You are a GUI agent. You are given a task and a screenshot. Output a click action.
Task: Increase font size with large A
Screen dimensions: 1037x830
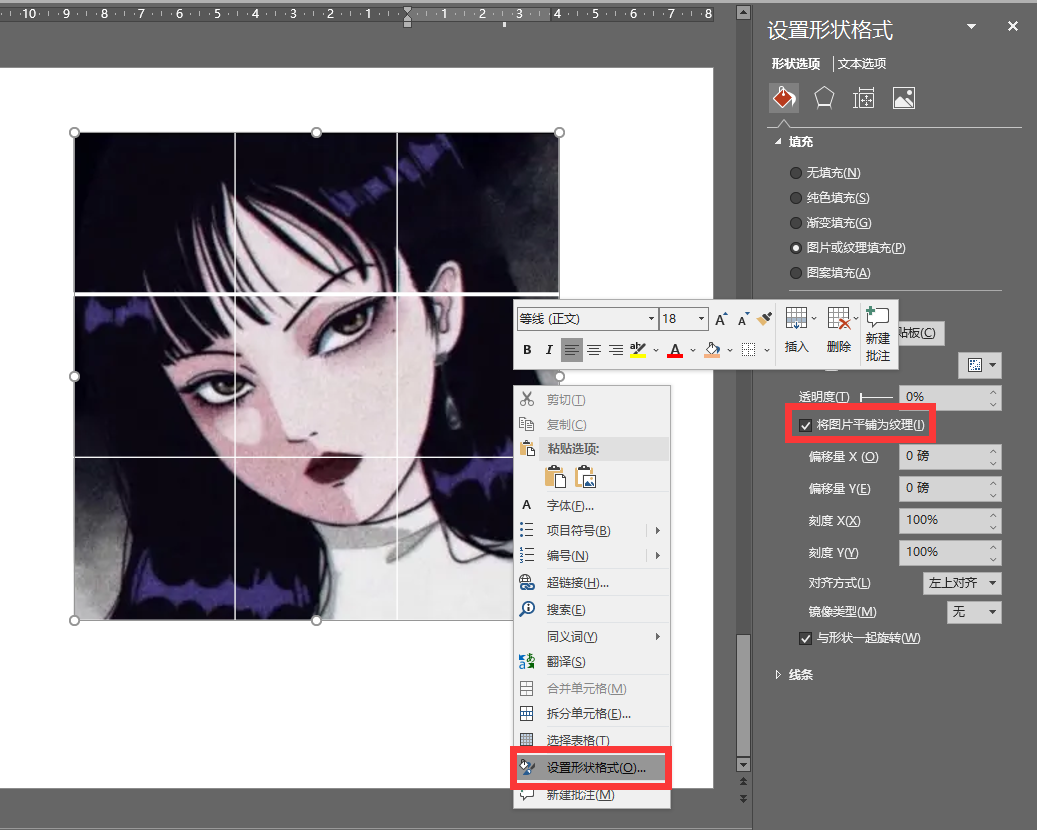click(721, 319)
